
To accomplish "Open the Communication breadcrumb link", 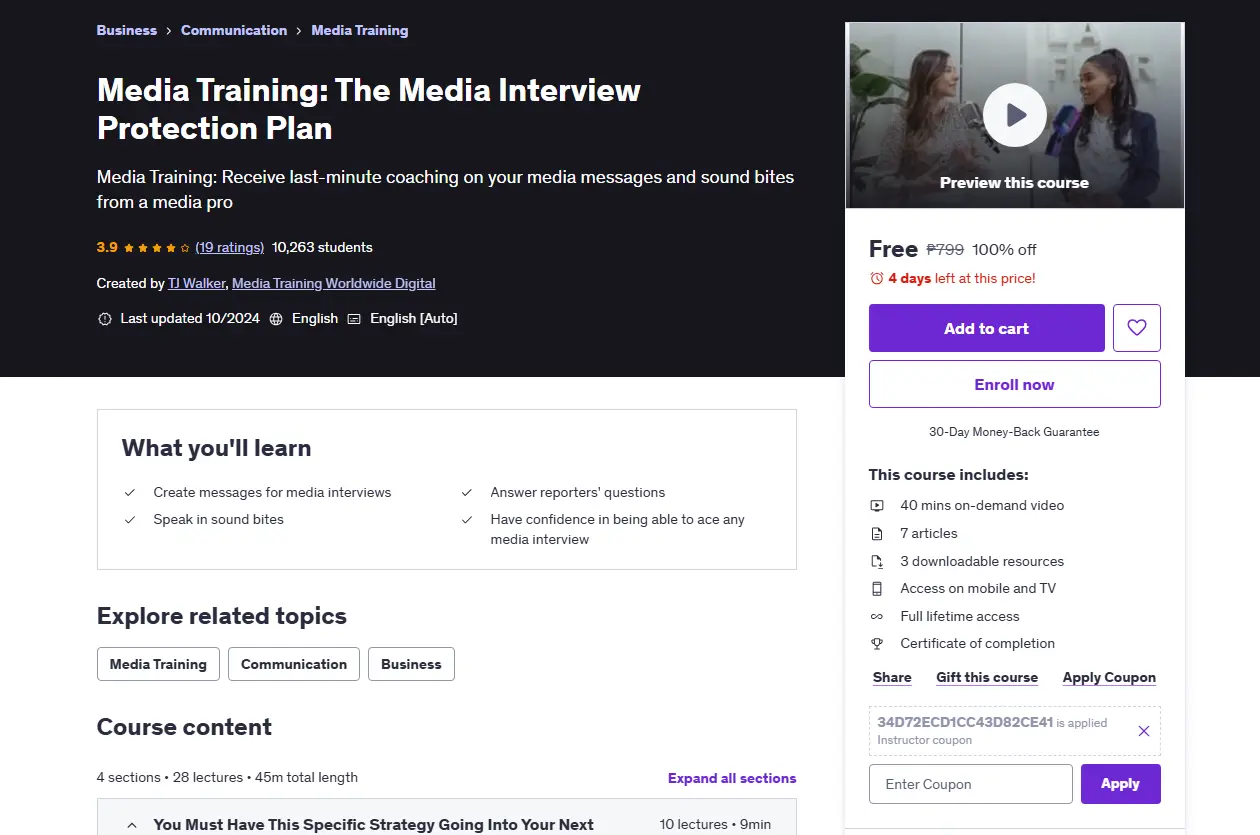I will click(234, 30).
